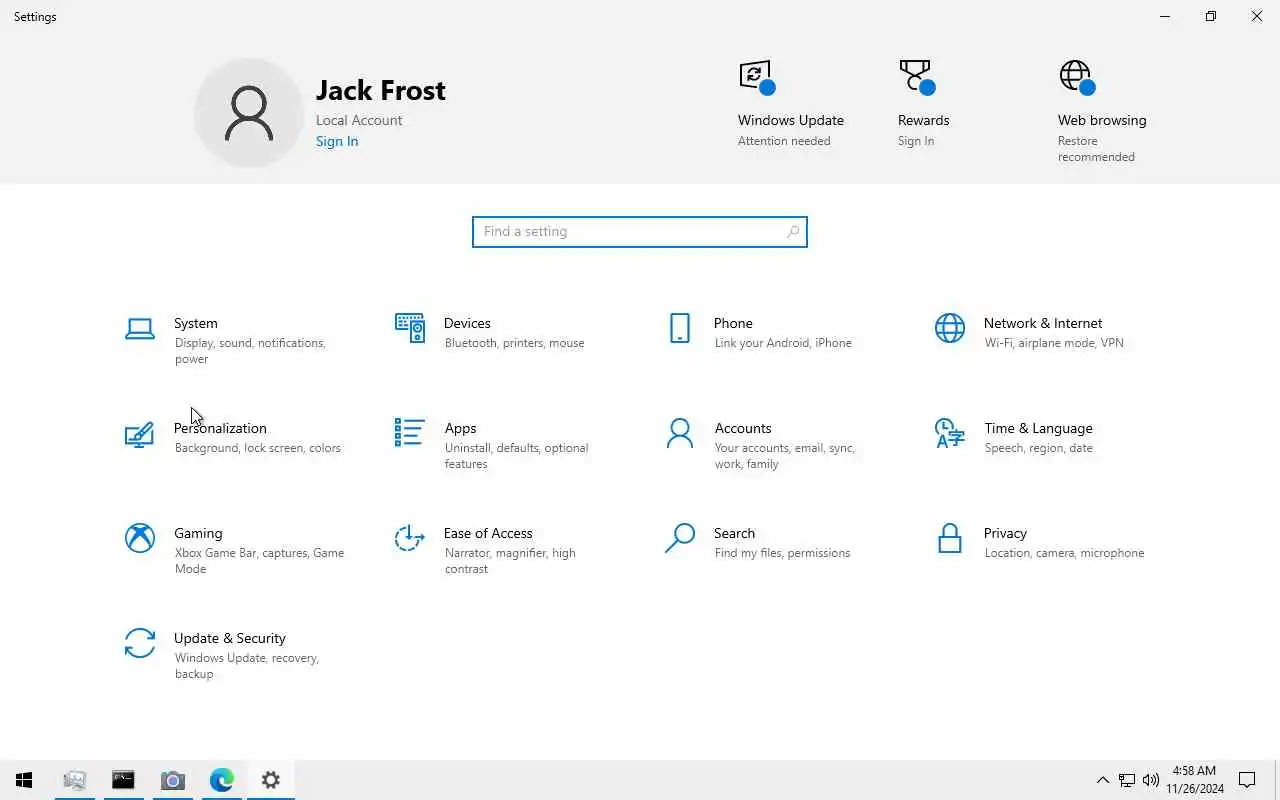
Task: Select the Accounts person icon
Action: tap(680, 433)
